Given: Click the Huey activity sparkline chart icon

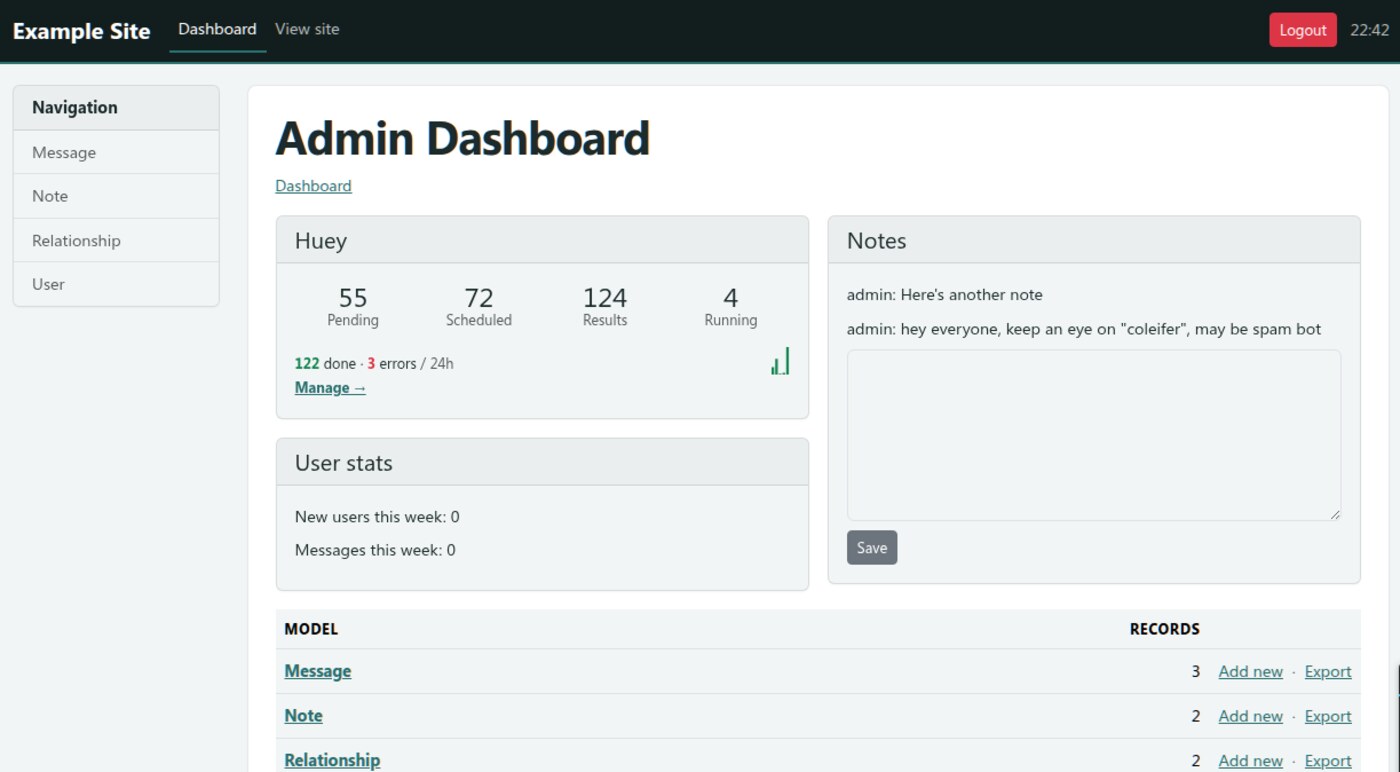Looking at the screenshot, I should click(780, 361).
